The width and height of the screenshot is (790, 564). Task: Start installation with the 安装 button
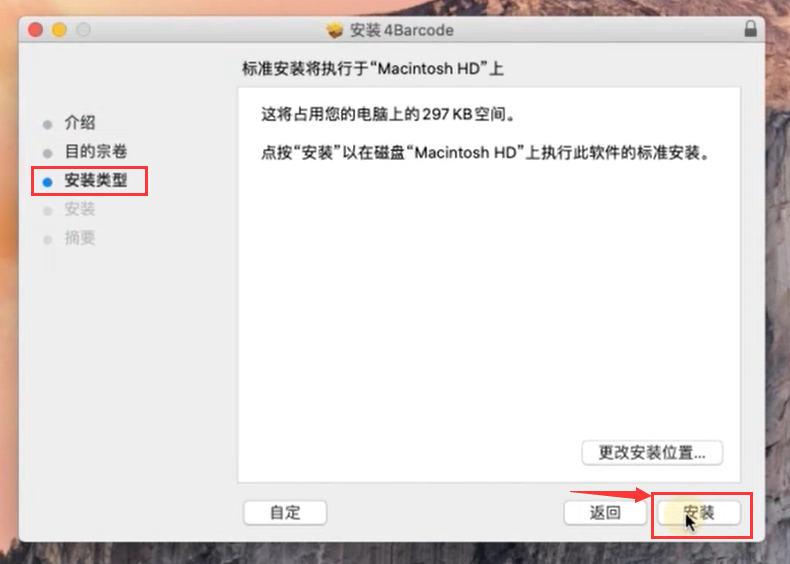coord(699,513)
